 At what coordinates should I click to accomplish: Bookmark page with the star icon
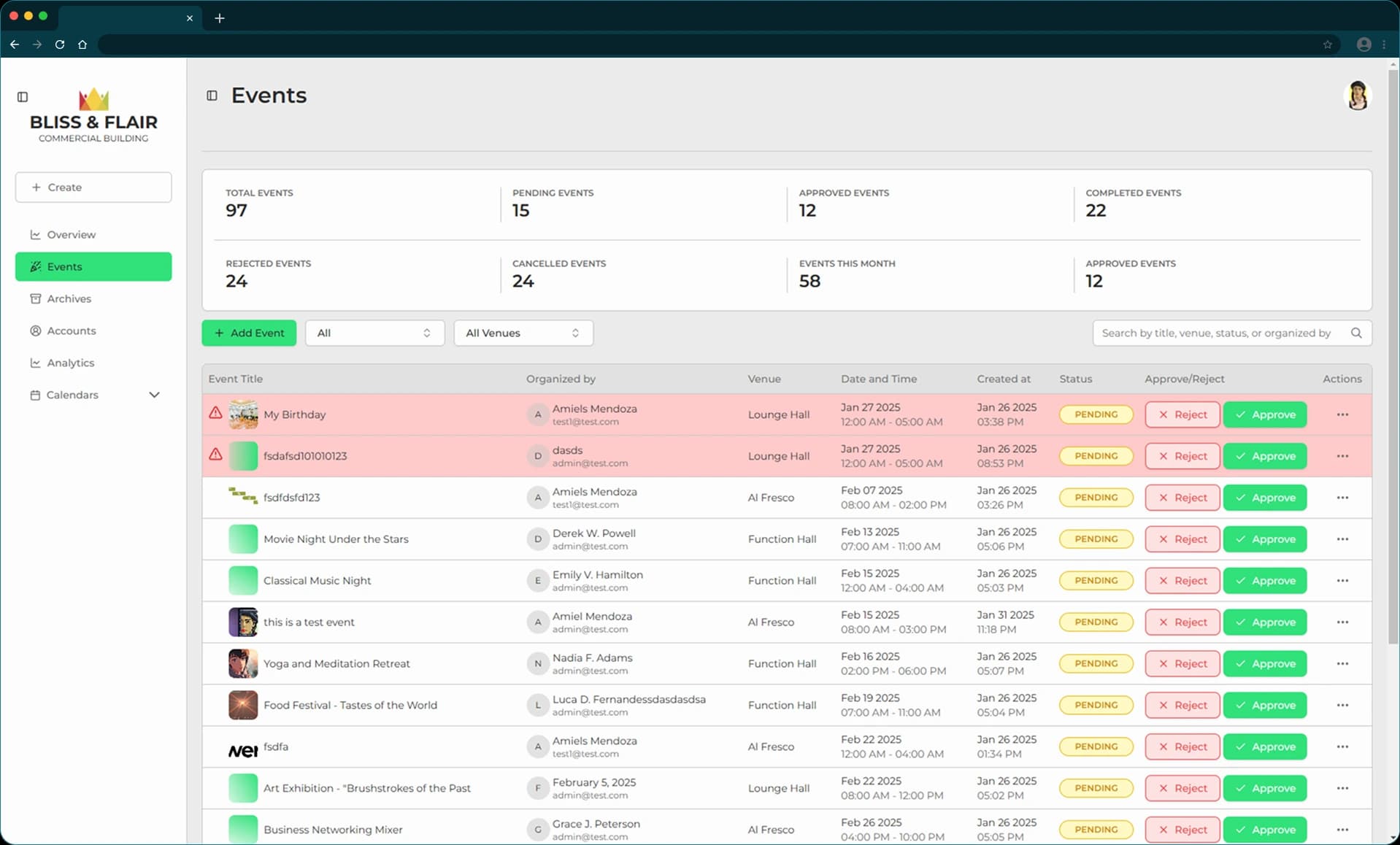click(1327, 45)
